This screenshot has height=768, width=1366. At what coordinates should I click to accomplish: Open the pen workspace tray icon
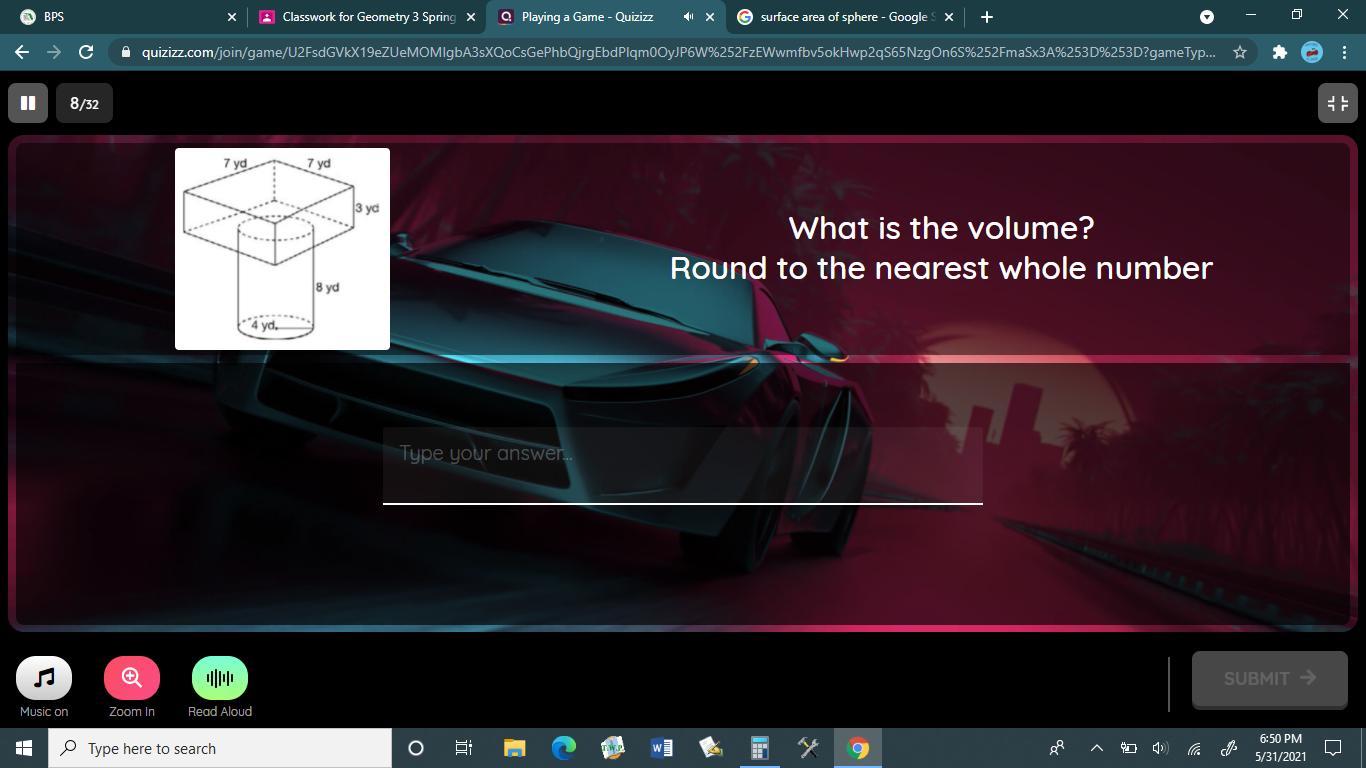coord(1229,748)
